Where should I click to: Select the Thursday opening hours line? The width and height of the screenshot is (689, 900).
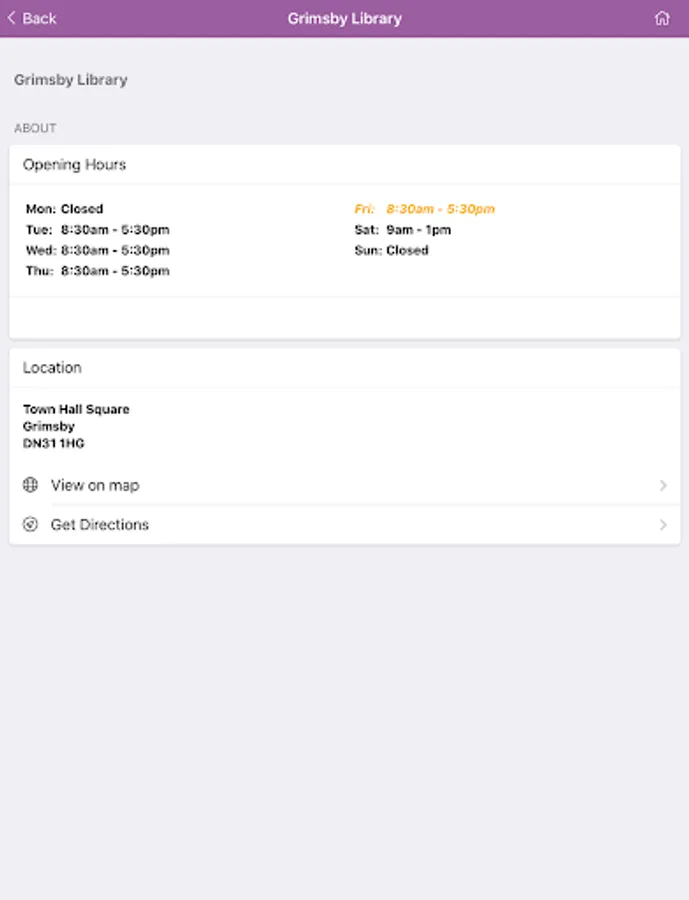[98, 271]
